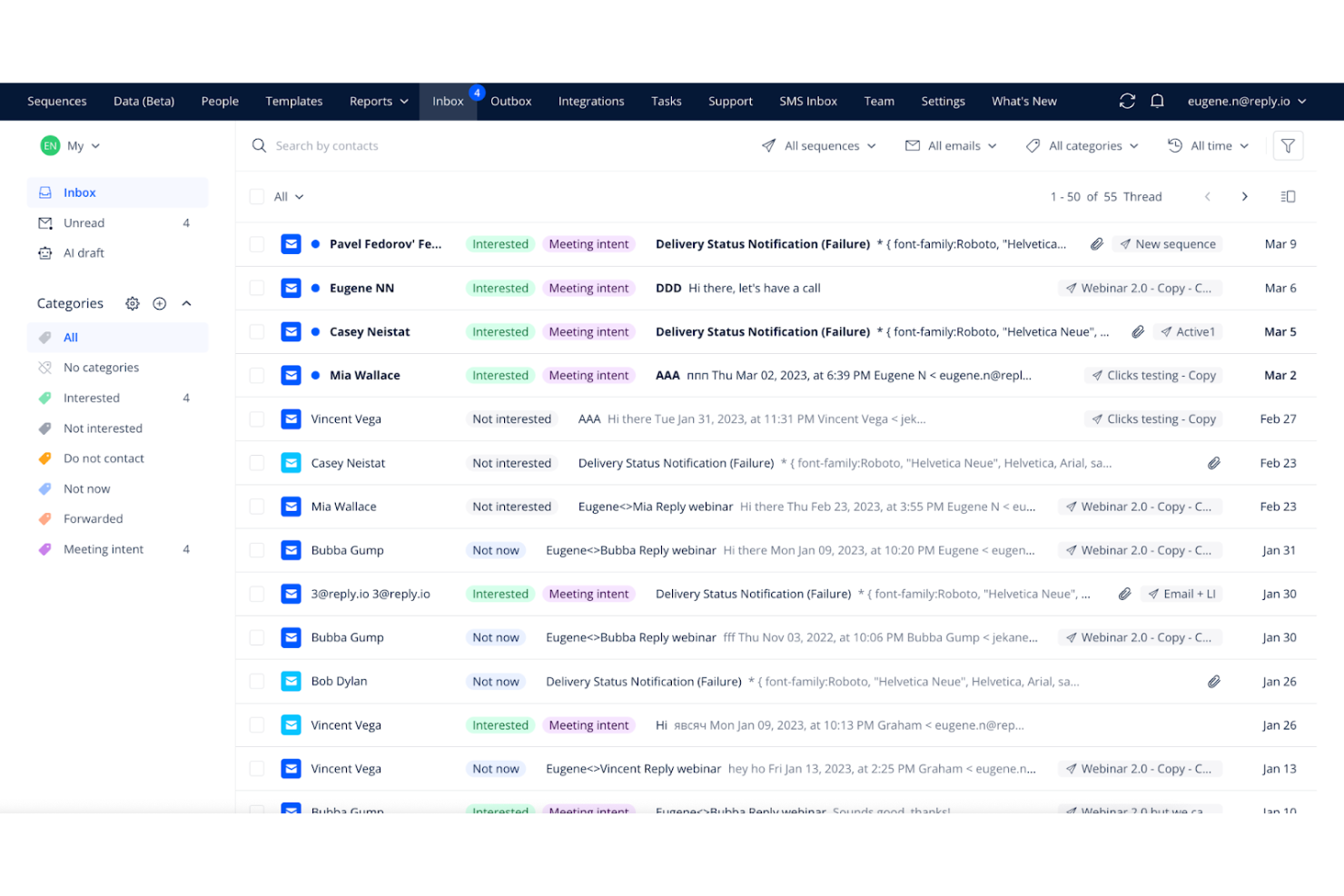Open notifications via the bell icon

(1157, 101)
